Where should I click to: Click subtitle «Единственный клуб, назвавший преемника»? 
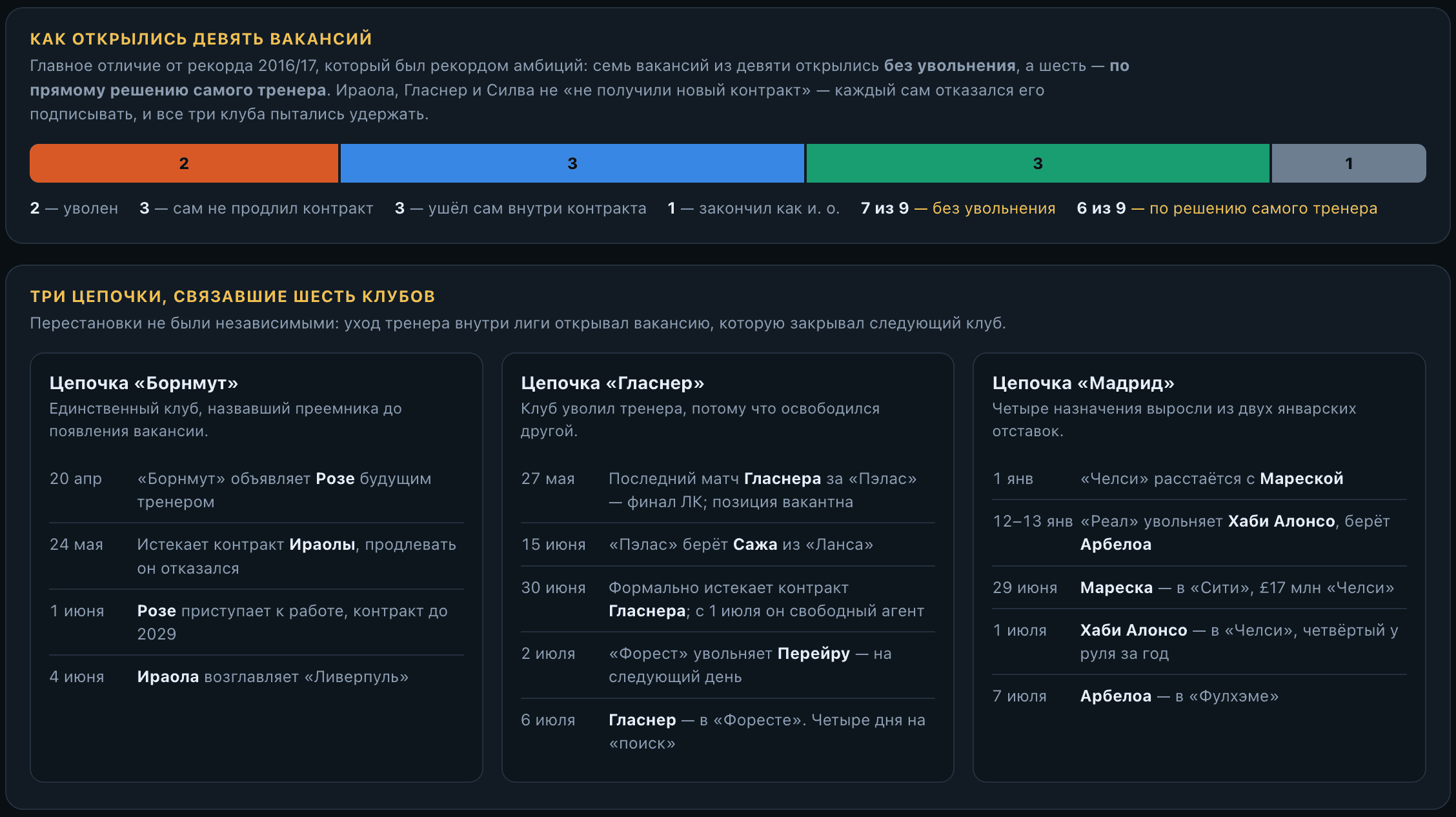click(x=225, y=419)
